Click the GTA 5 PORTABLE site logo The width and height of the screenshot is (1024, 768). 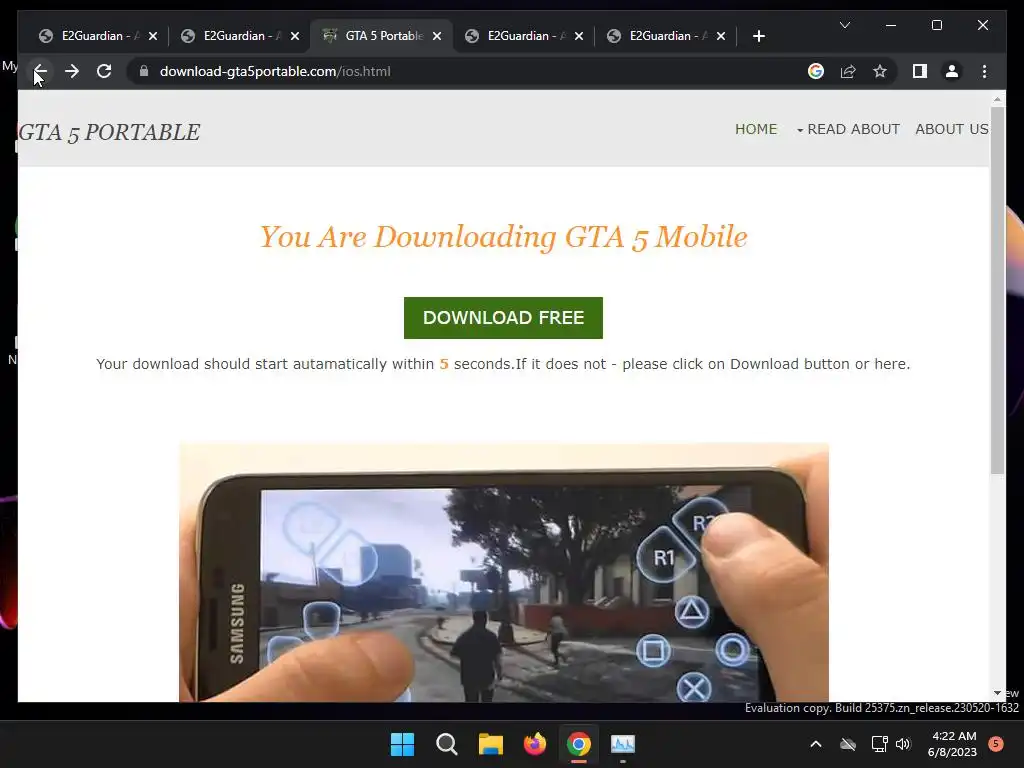109,132
